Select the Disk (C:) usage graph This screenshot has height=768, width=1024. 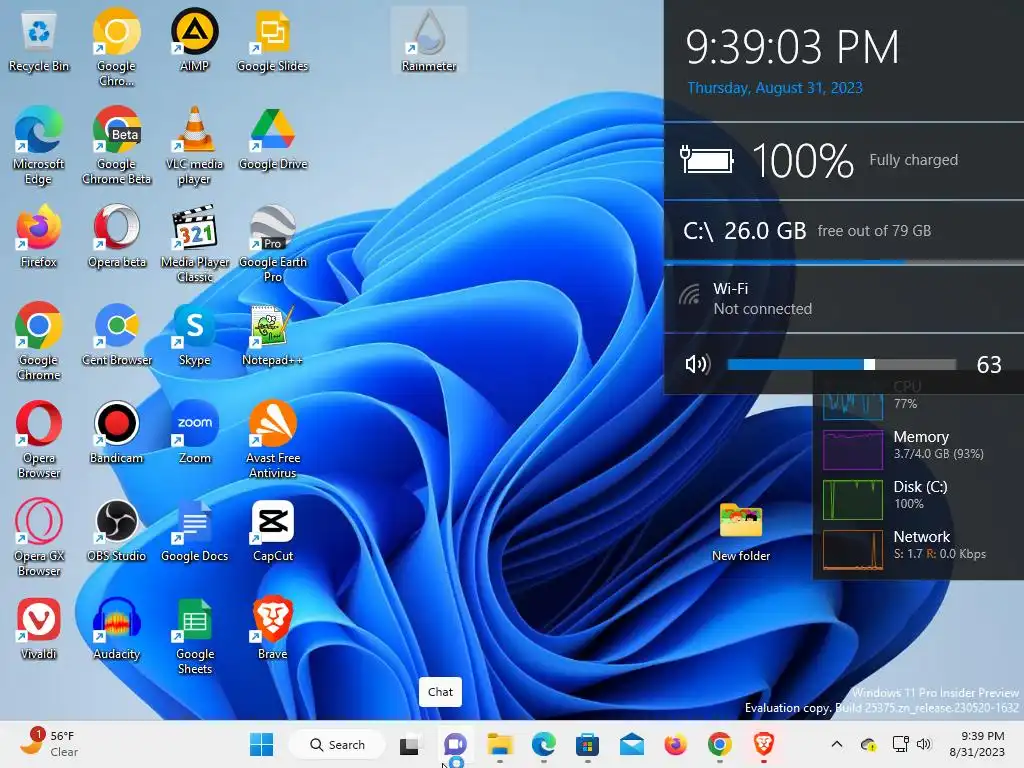pos(853,500)
